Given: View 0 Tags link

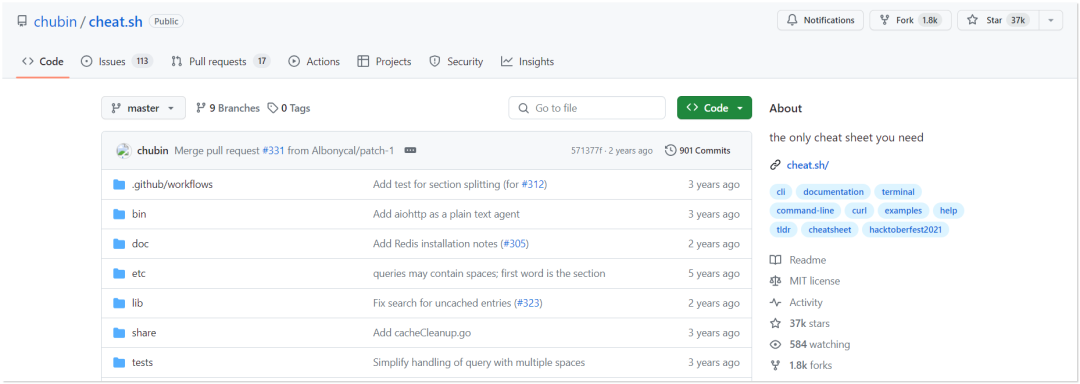Looking at the screenshot, I should tap(289, 108).
